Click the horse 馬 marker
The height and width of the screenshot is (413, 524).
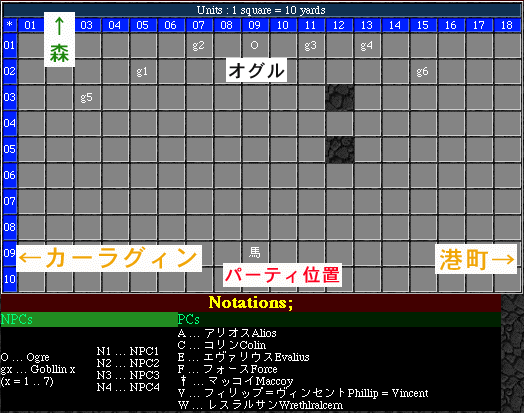254,252
